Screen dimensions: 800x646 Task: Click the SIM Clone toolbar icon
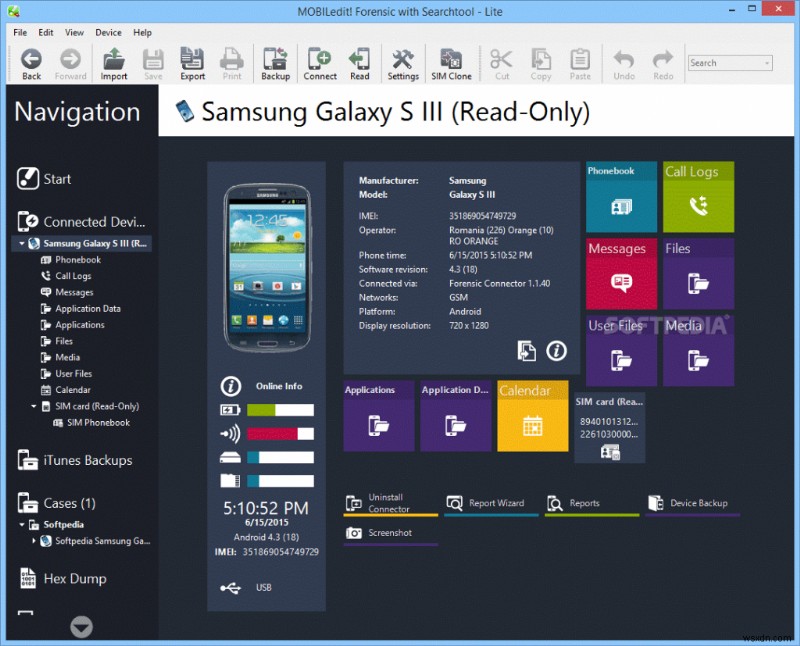pyautogui.click(x=451, y=61)
